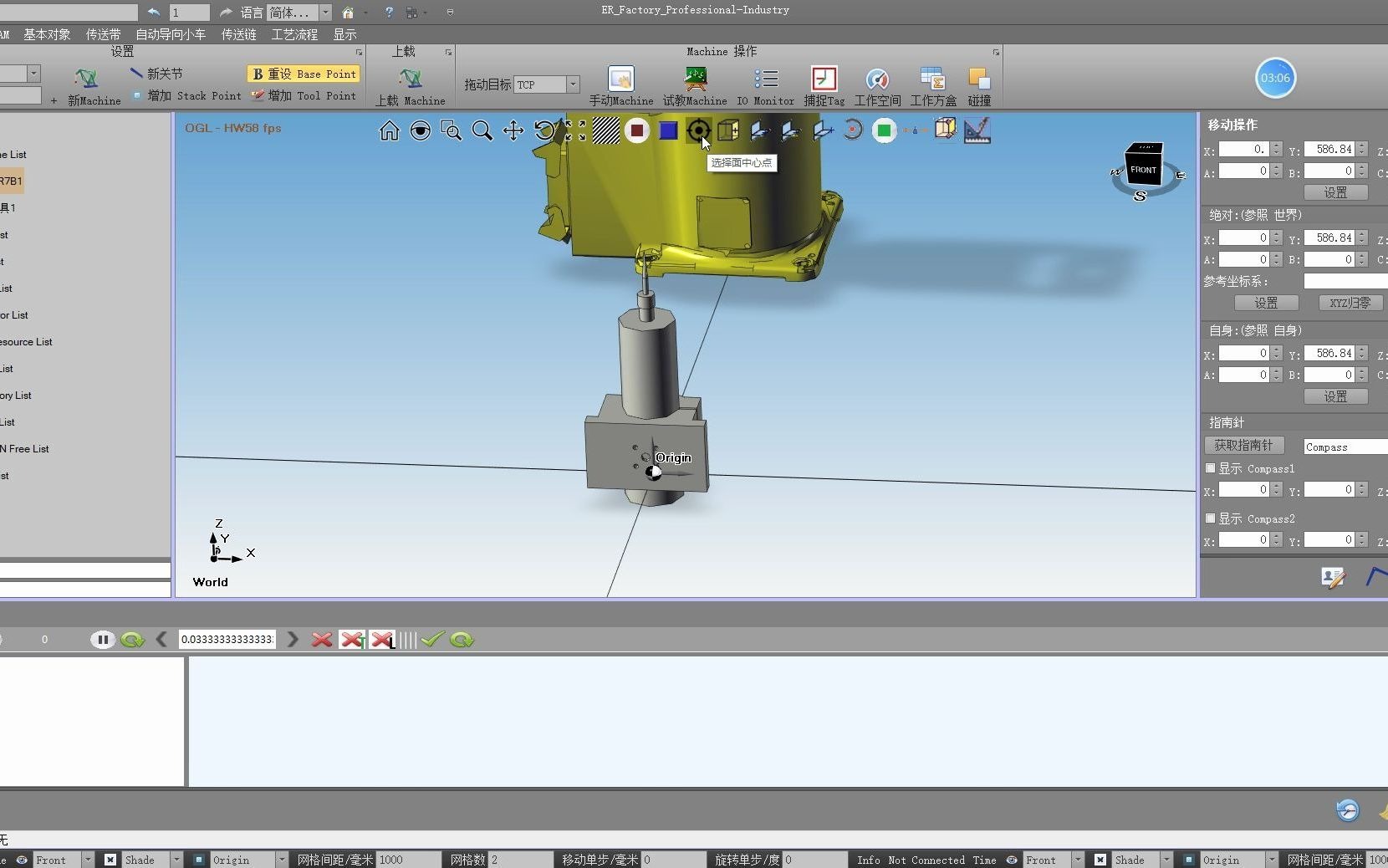Select the Home view icon in viewport toolbar
Screen dimensions: 1388x868
[390, 130]
